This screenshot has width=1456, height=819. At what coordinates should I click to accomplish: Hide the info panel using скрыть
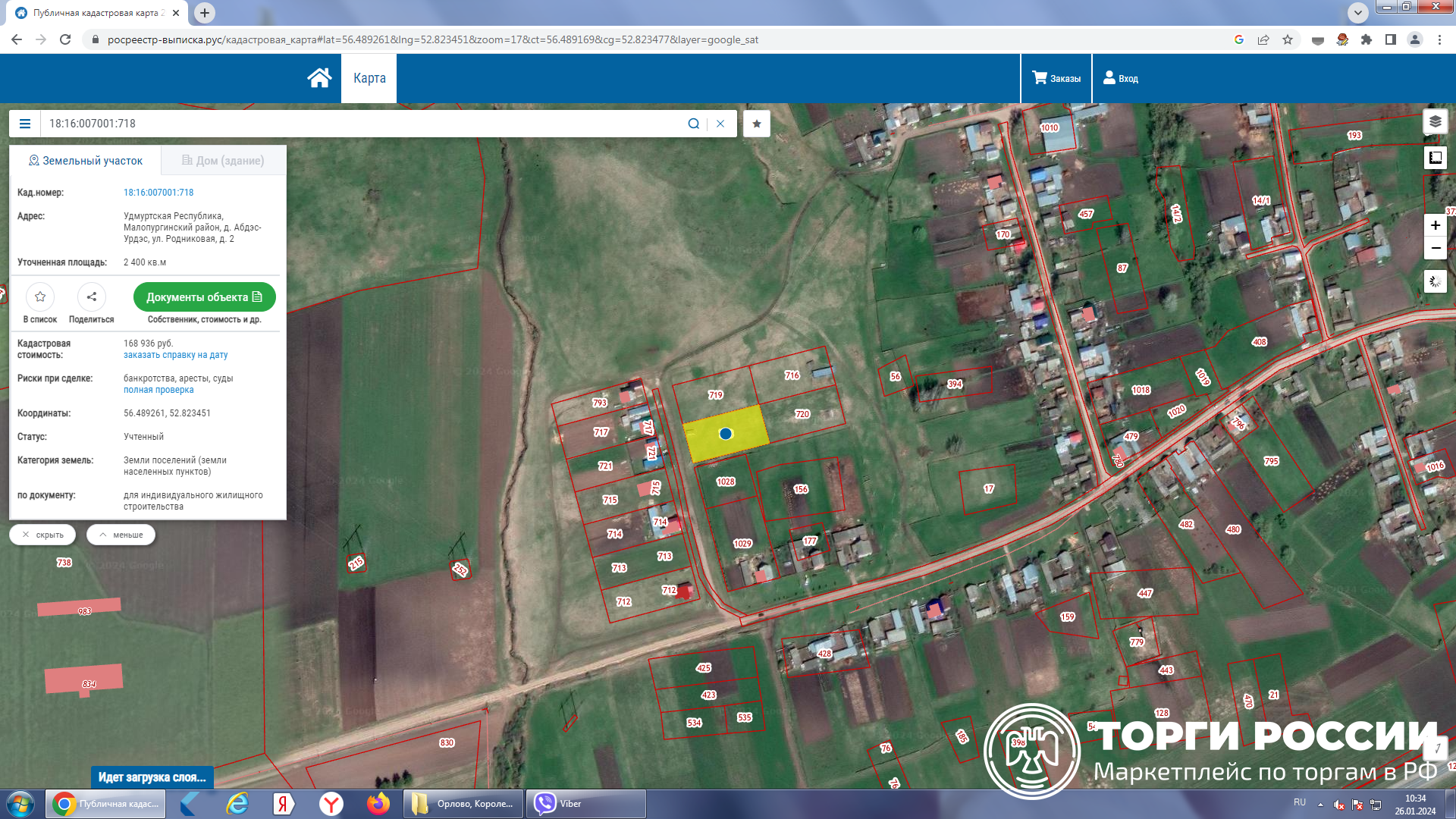click(42, 535)
